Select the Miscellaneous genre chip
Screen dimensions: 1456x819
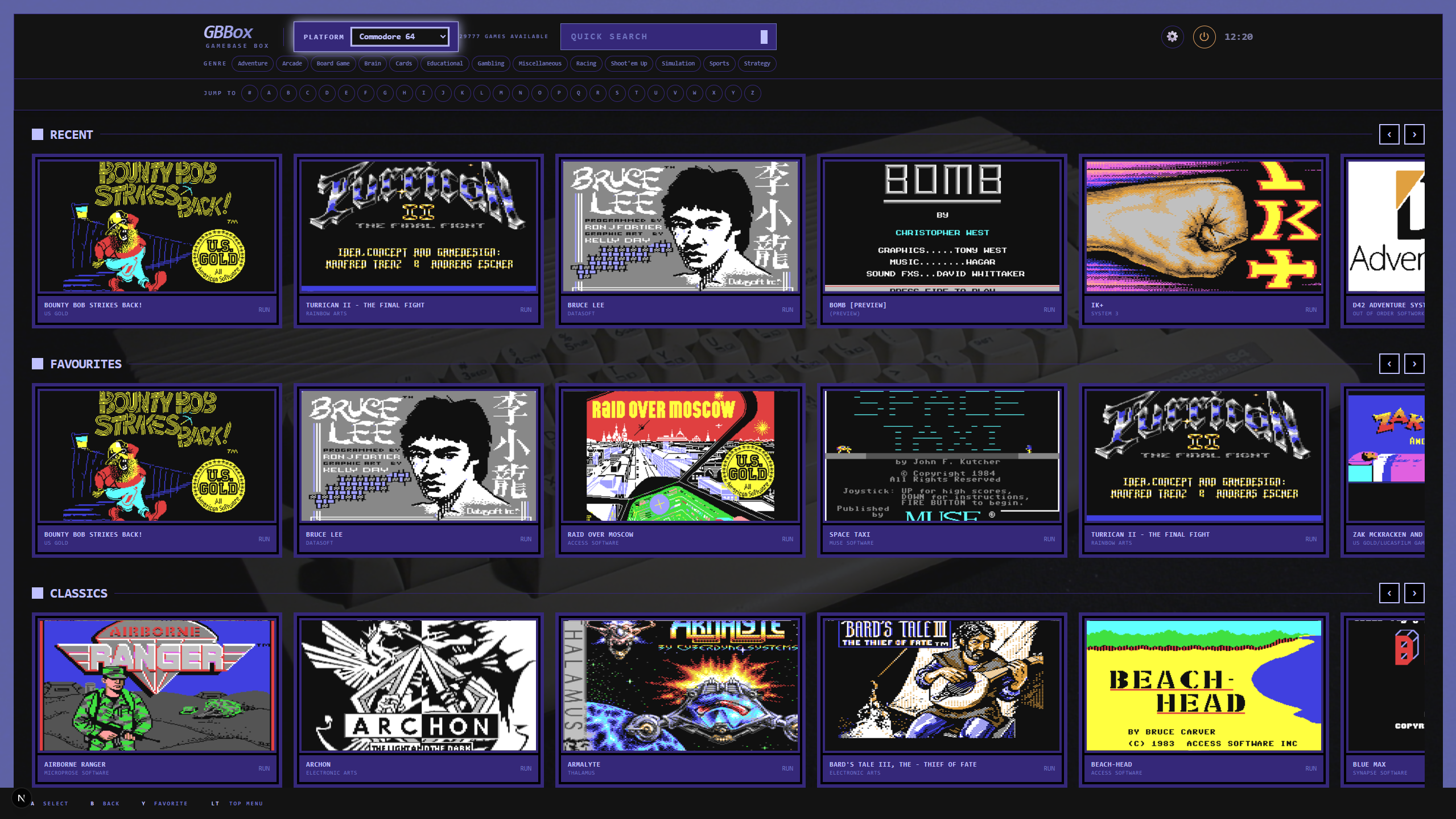click(x=540, y=63)
